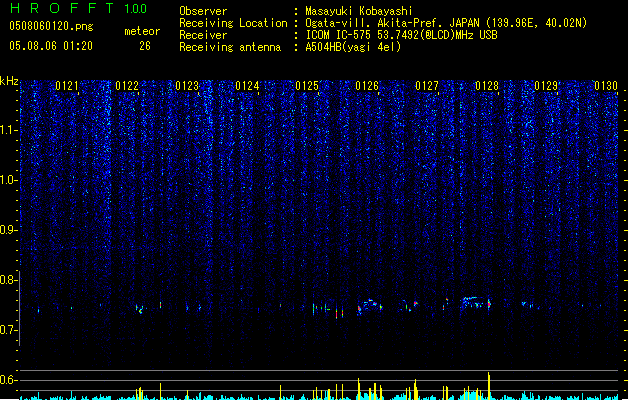The image size is (629, 400).
Task: Click the Observer label
Action: pyautogui.click(x=203, y=11)
